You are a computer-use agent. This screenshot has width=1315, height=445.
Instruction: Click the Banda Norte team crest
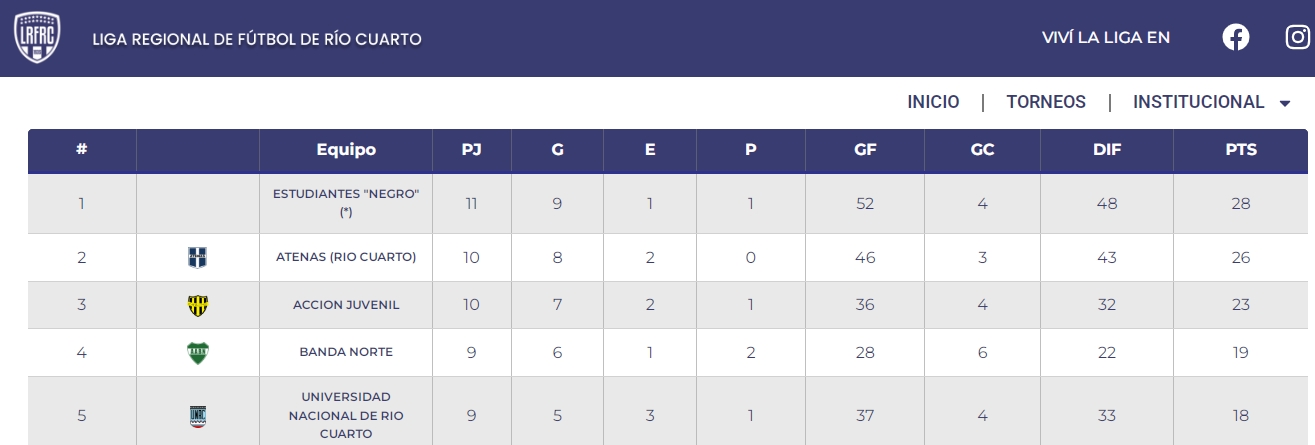(x=198, y=353)
